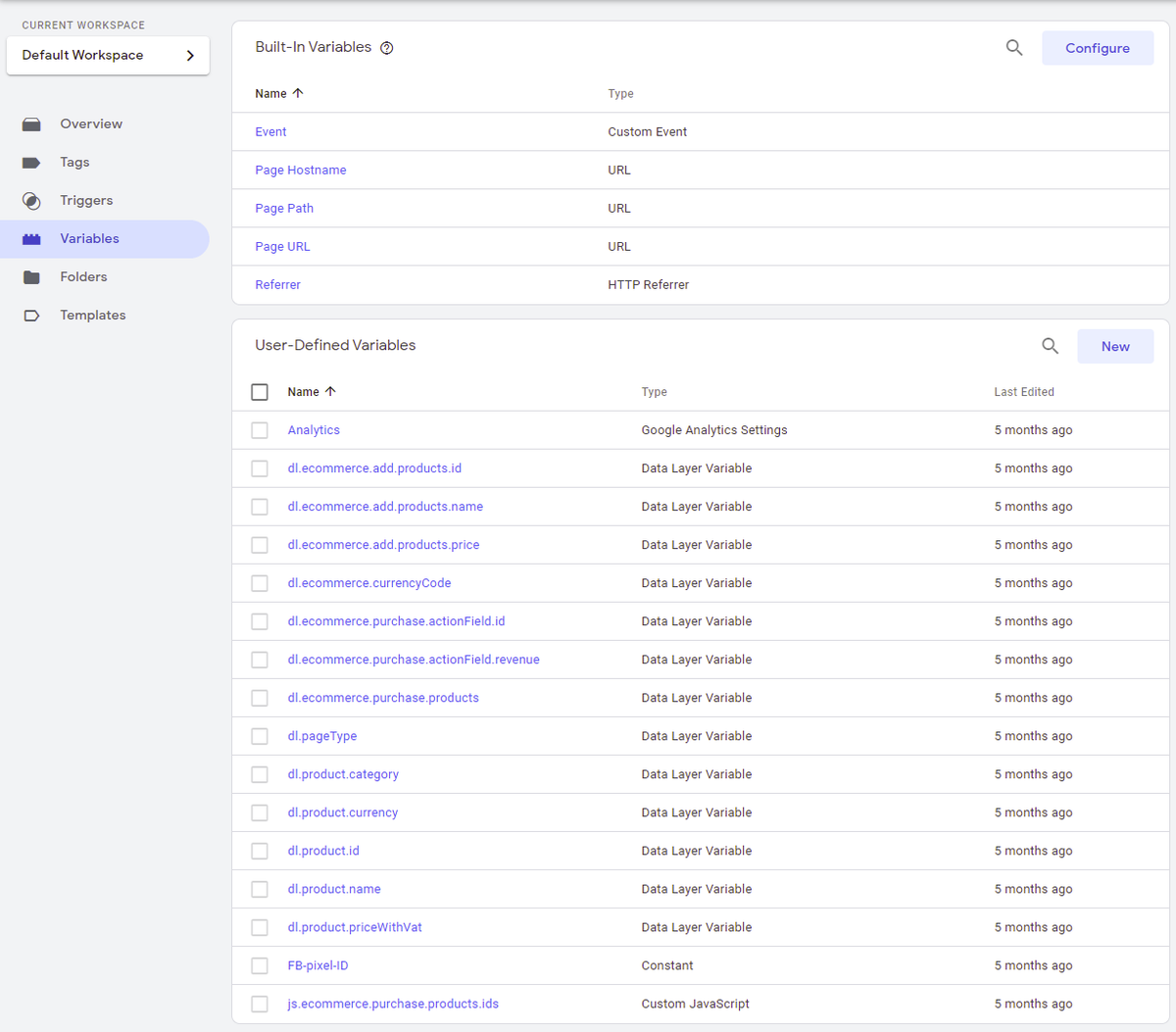Open dl.ecommerce.purchase.products variable
This screenshot has height=1032, width=1176.
[x=383, y=698]
